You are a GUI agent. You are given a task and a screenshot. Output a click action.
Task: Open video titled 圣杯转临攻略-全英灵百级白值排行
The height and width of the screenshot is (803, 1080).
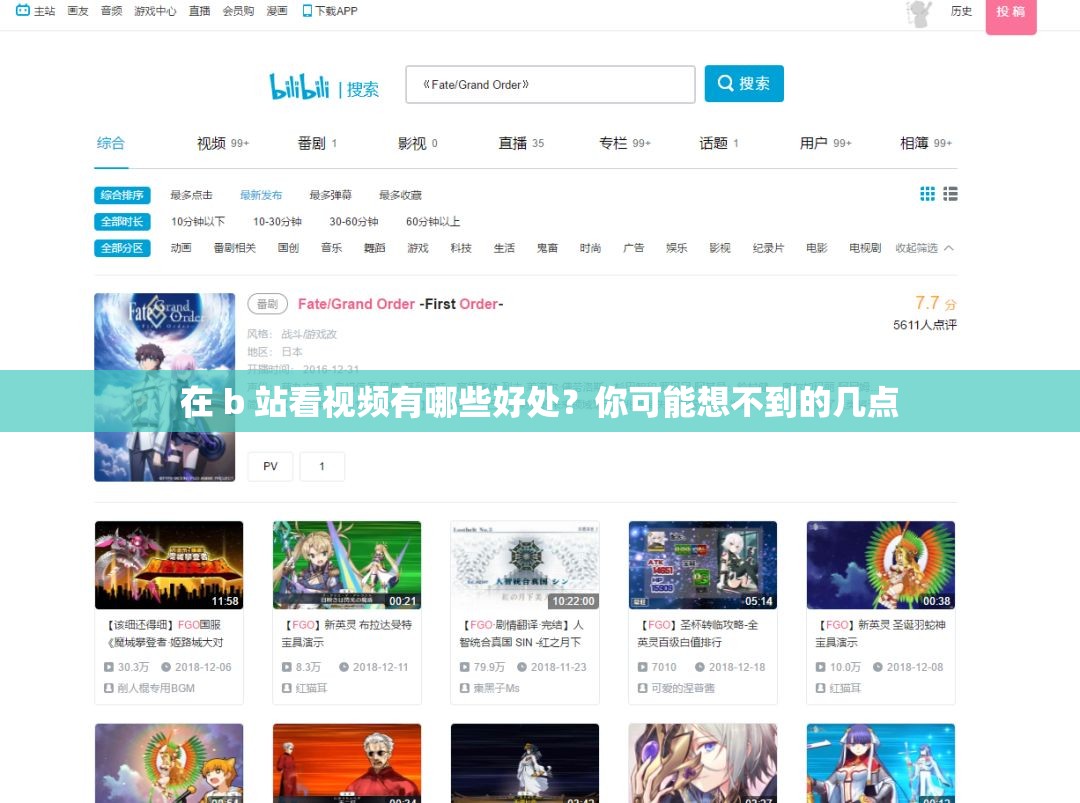(700, 634)
